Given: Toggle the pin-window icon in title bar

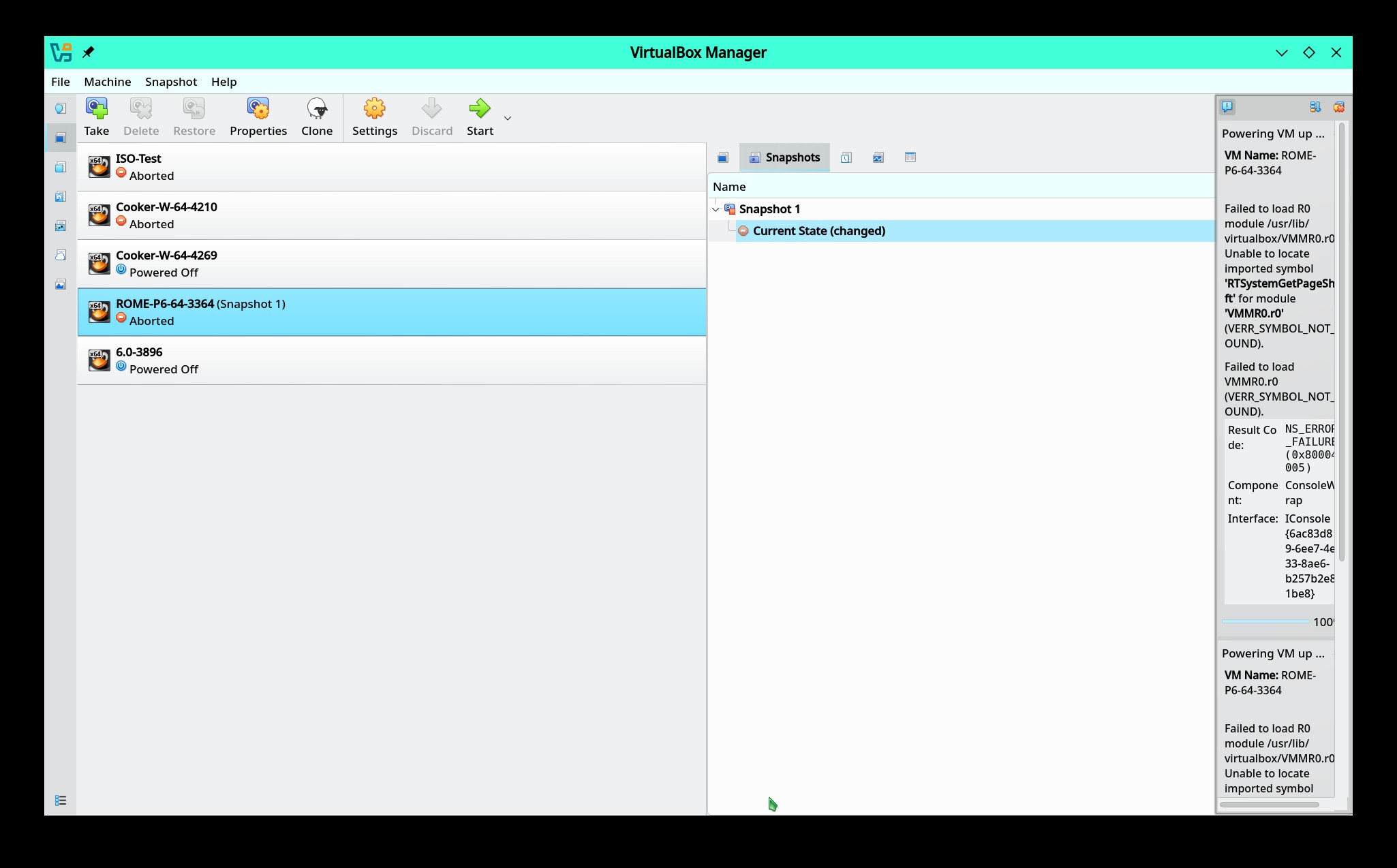Looking at the screenshot, I should [x=89, y=52].
